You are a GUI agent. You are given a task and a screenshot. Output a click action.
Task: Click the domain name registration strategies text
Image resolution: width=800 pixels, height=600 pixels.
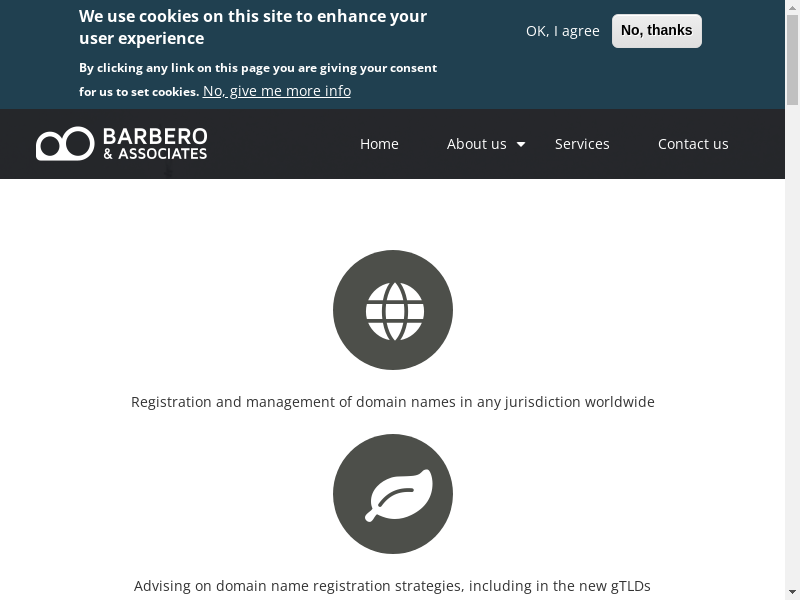(x=393, y=586)
